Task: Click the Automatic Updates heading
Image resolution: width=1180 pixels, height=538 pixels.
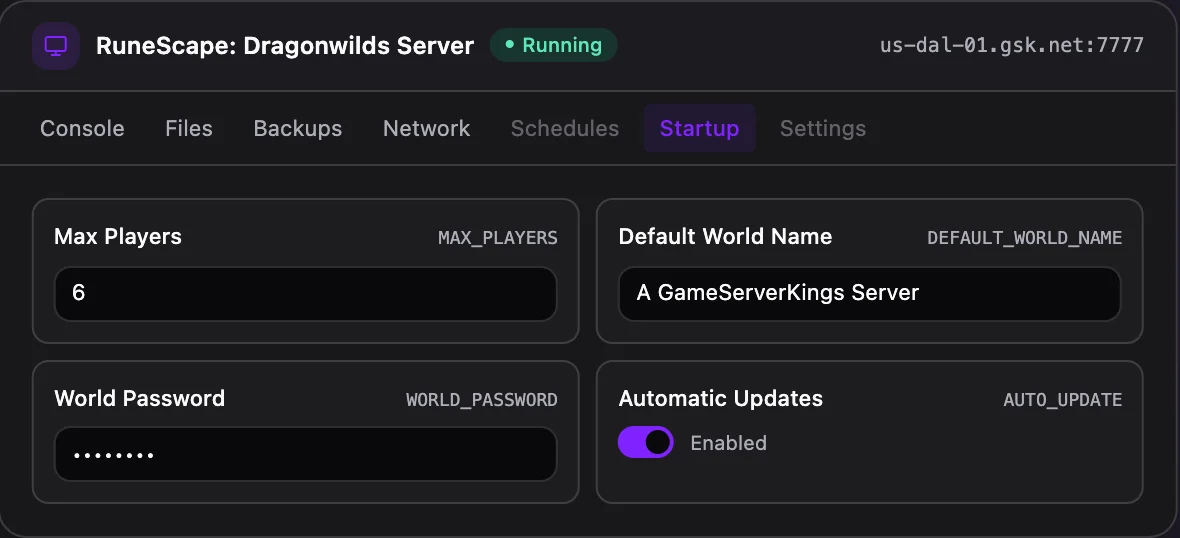Action: pos(721,398)
